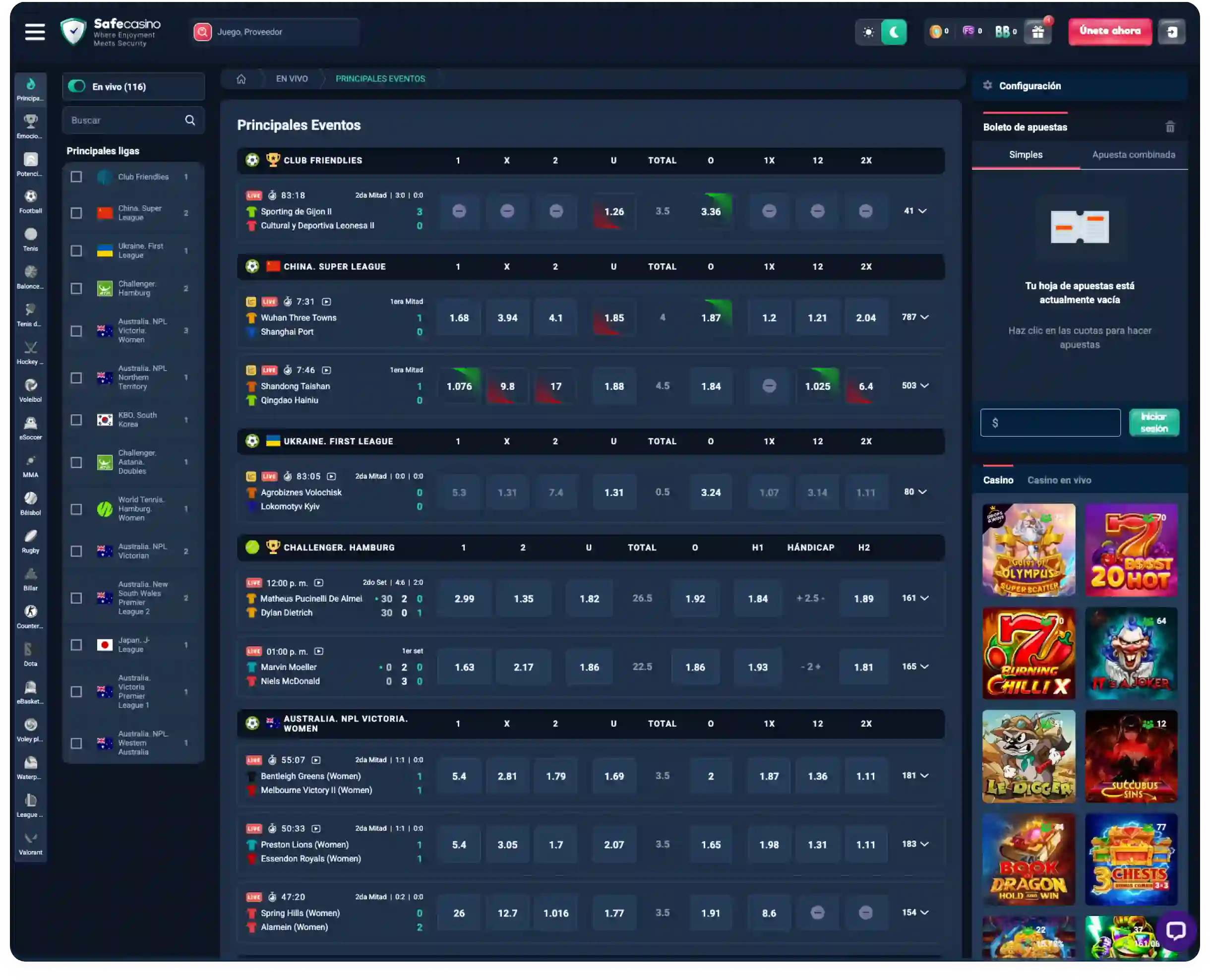1210x980 pixels.
Task: Toggle the En vivo (116) switch
Action: [77, 86]
